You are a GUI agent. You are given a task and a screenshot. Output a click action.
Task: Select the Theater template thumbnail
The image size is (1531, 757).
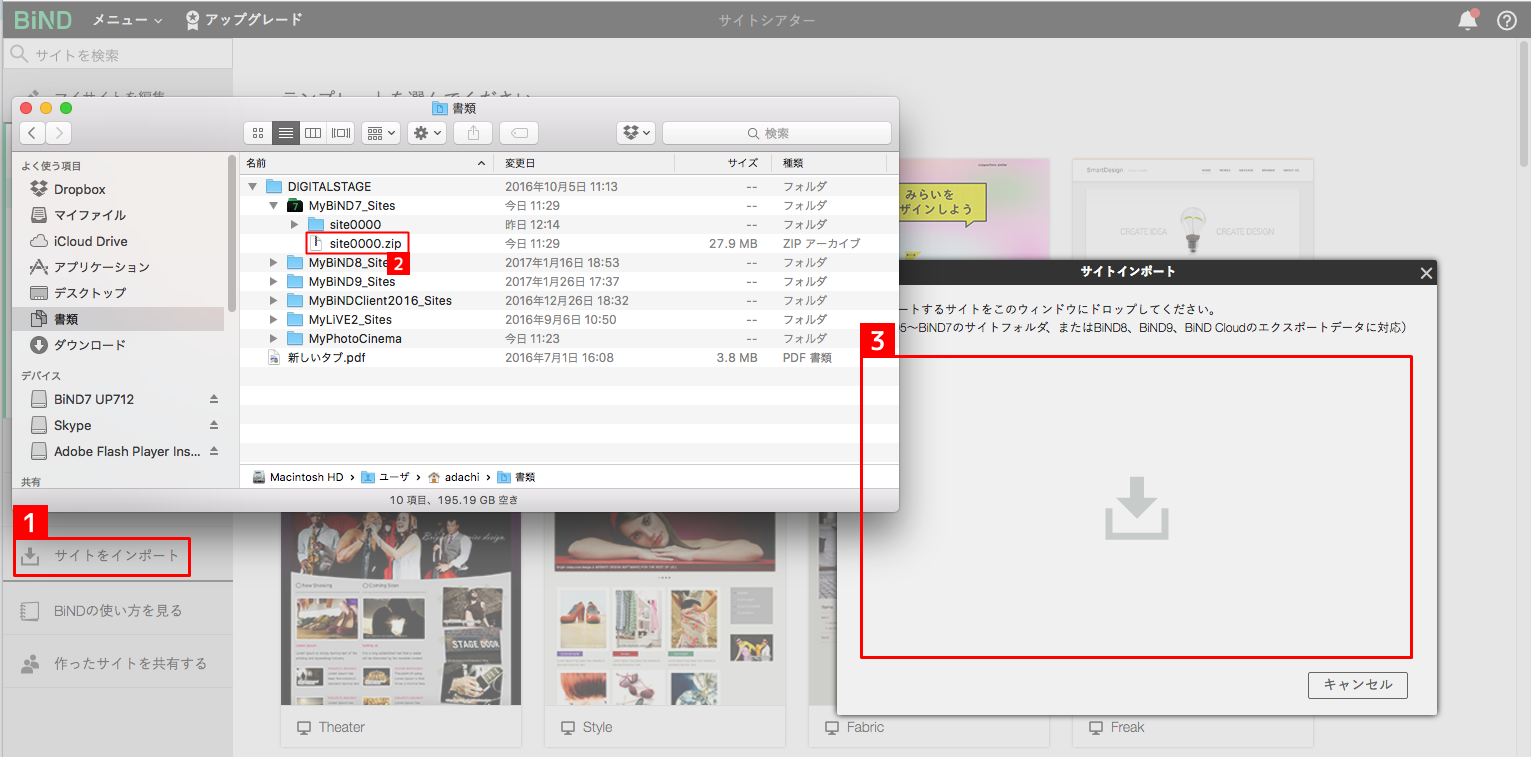tap(401, 608)
